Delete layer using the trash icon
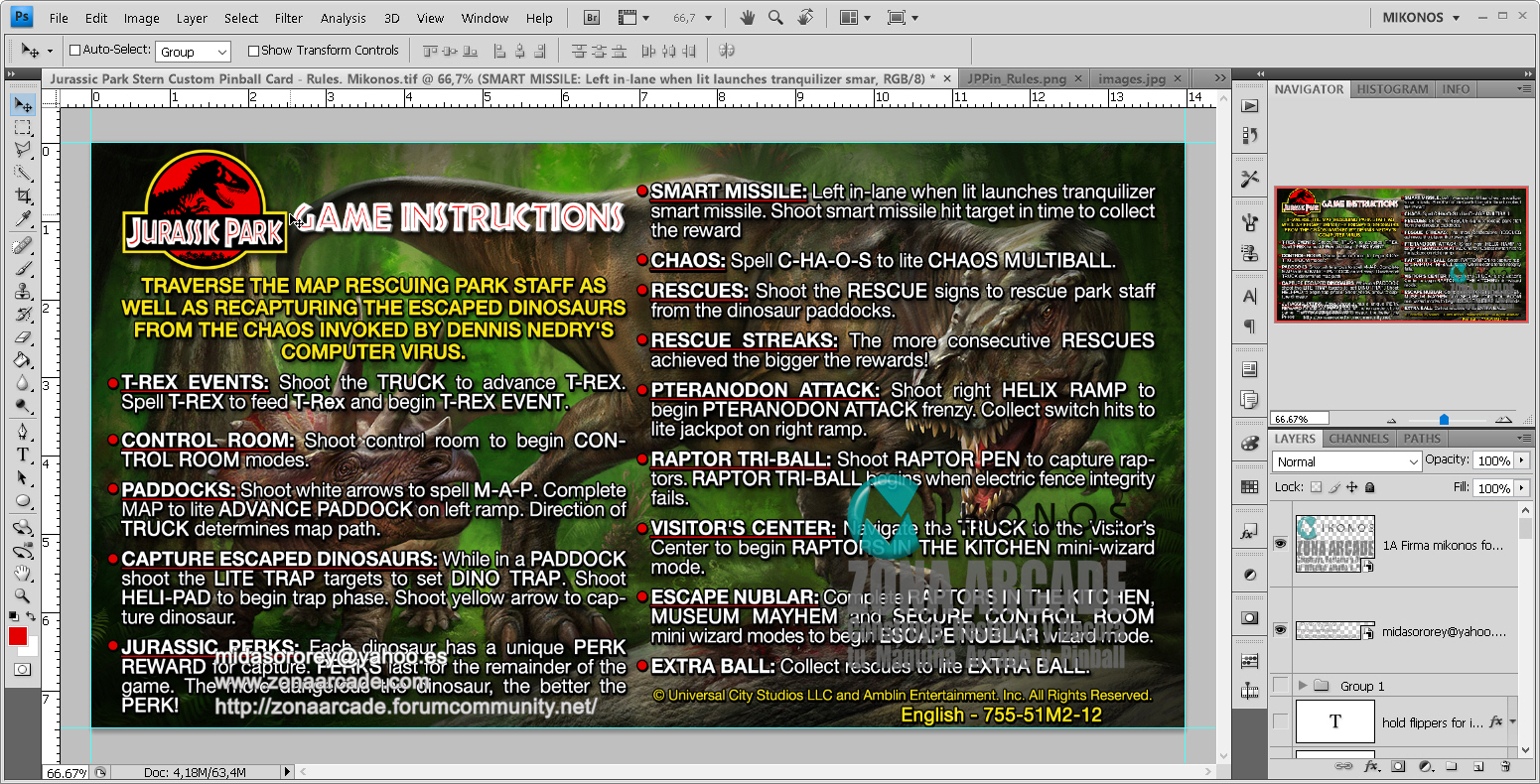 click(1505, 766)
